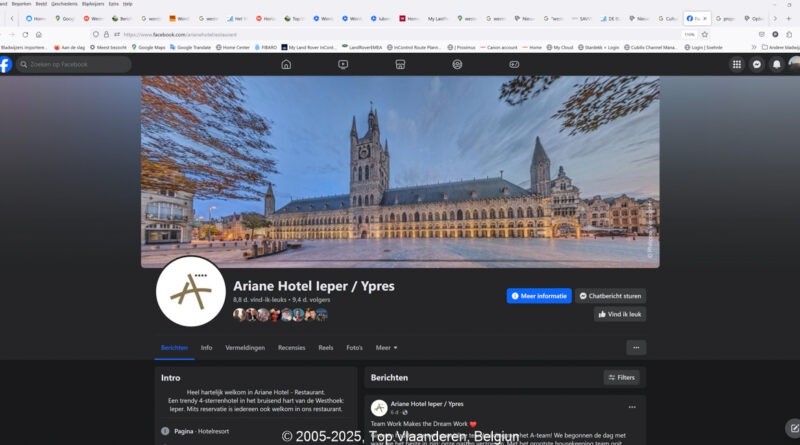Open the FIBARO bookmark
The image size is (800, 445).
pyautogui.click(x=266, y=47)
